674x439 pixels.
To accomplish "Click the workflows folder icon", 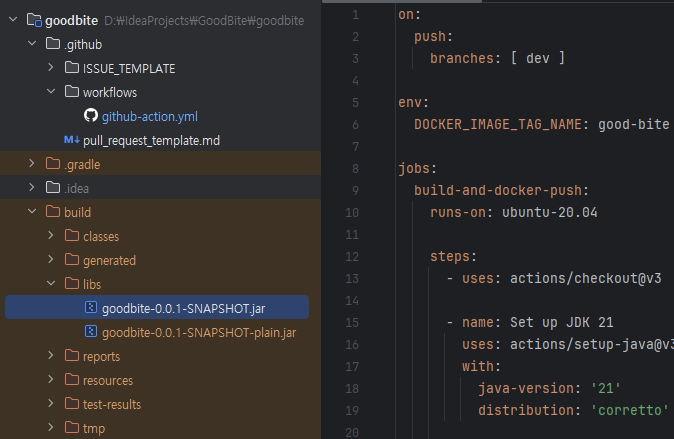I will [72, 92].
